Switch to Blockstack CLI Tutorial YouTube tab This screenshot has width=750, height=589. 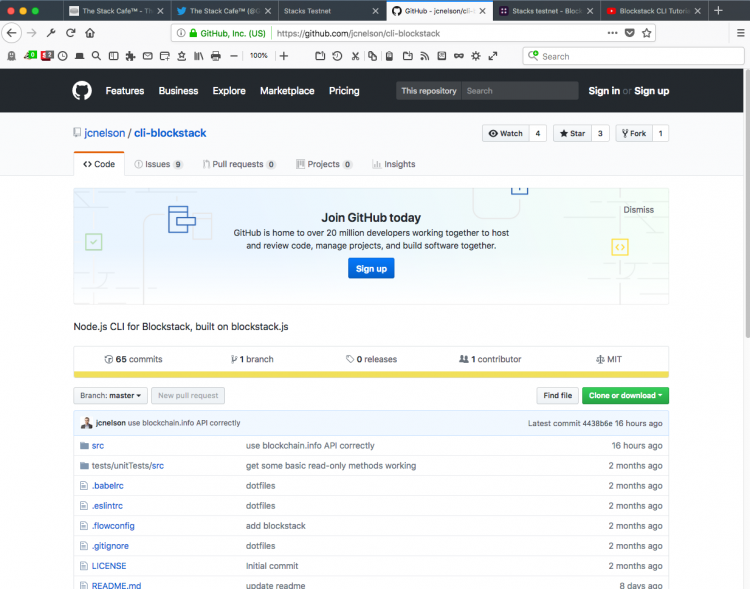point(654,11)
